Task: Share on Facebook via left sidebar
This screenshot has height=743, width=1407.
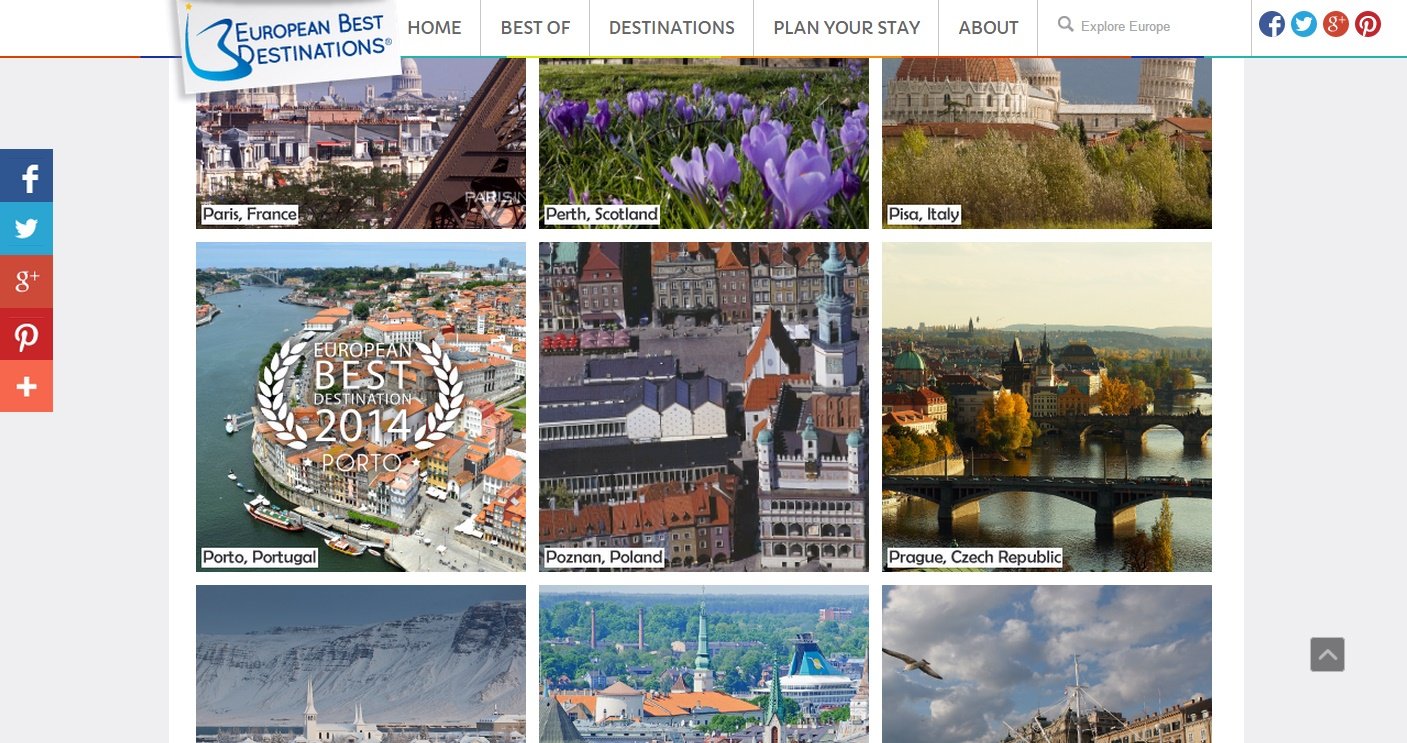Action: (26, 176)
